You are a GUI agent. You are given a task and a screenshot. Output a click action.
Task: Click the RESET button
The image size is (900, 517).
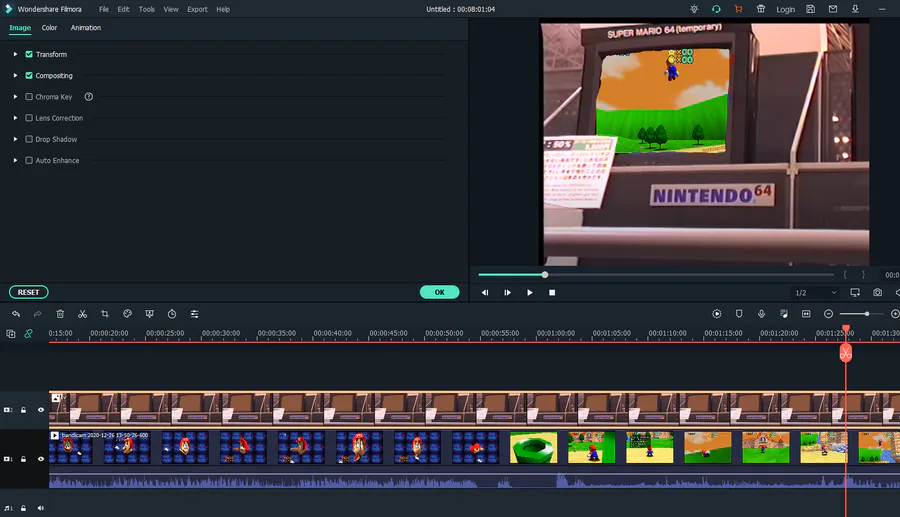click(x=29, y=292)
